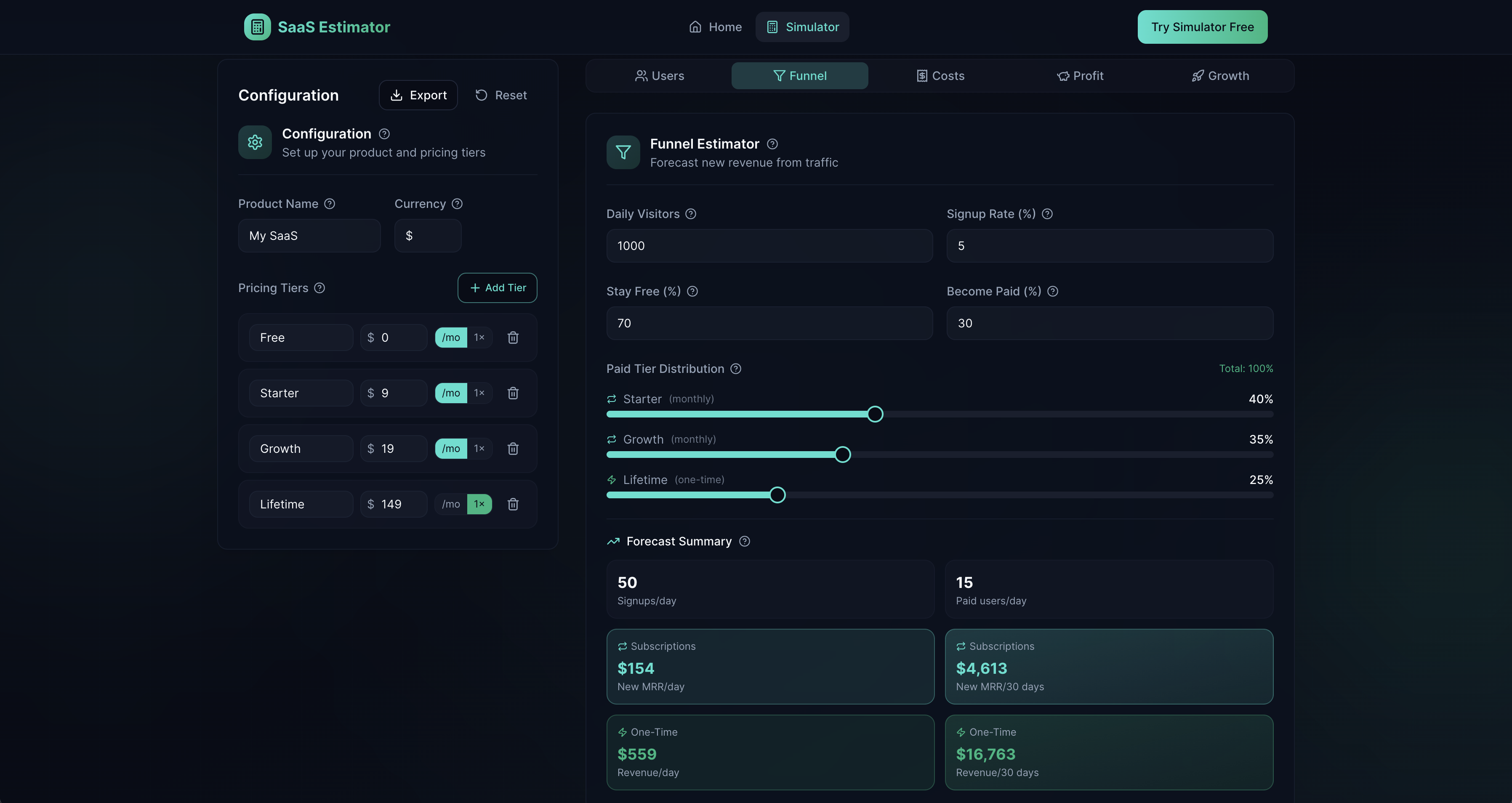
Task: Click the Forecast Summary trending arrow icon
Action: coord(613,541)
